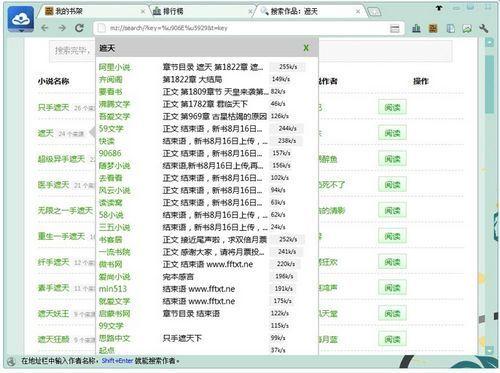500x373 pixels.
Task: Open the rankings bar-chart toolbar icon
Action: pos(416,29)
